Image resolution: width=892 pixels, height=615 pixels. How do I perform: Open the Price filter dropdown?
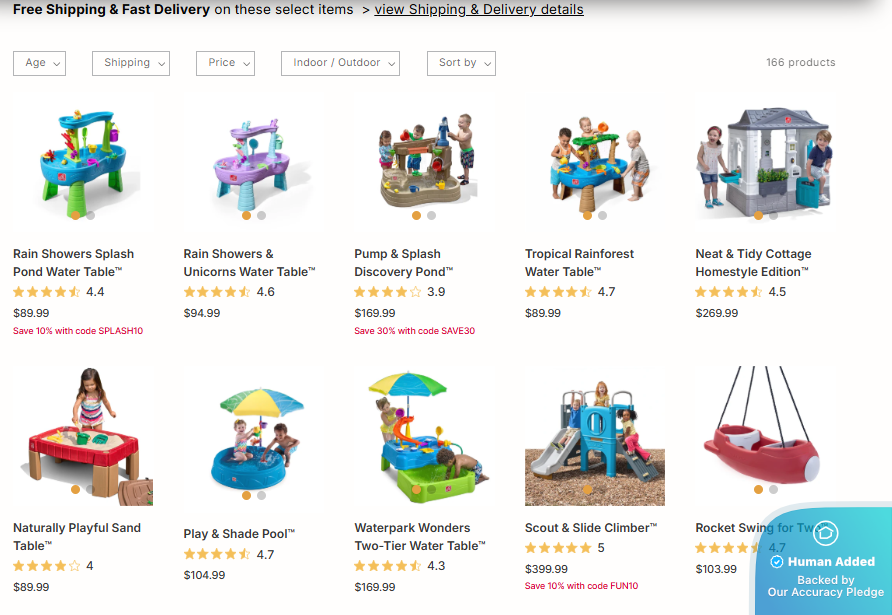click(x=225, y=63)
